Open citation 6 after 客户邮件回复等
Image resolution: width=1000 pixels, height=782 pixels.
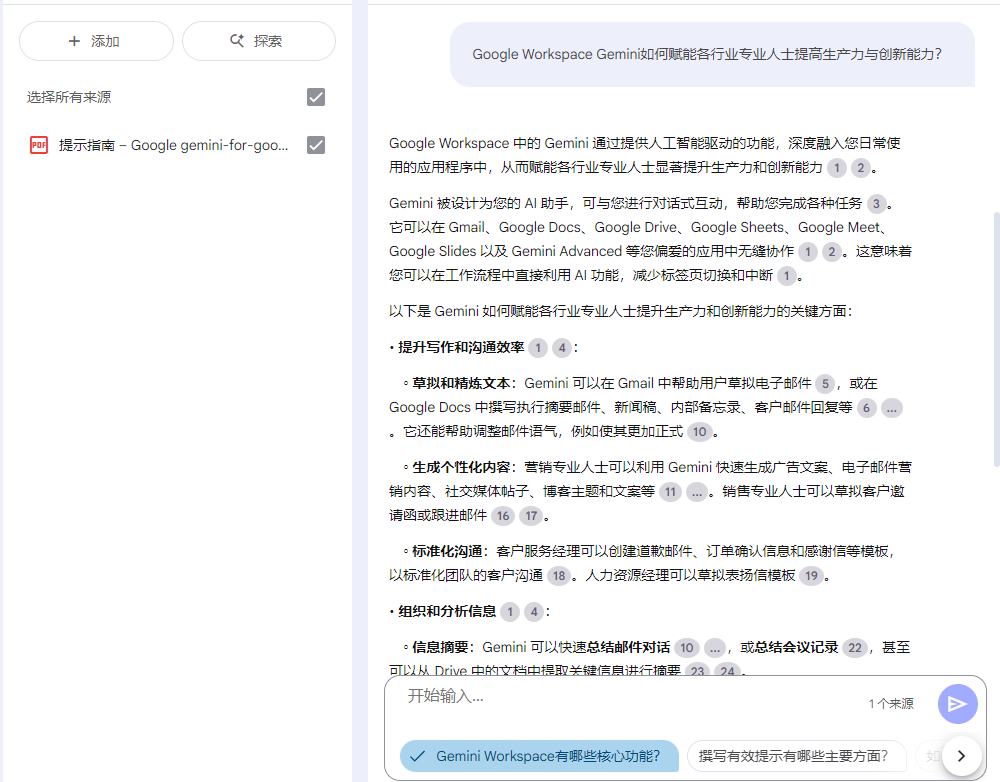(x=866, y=408)
